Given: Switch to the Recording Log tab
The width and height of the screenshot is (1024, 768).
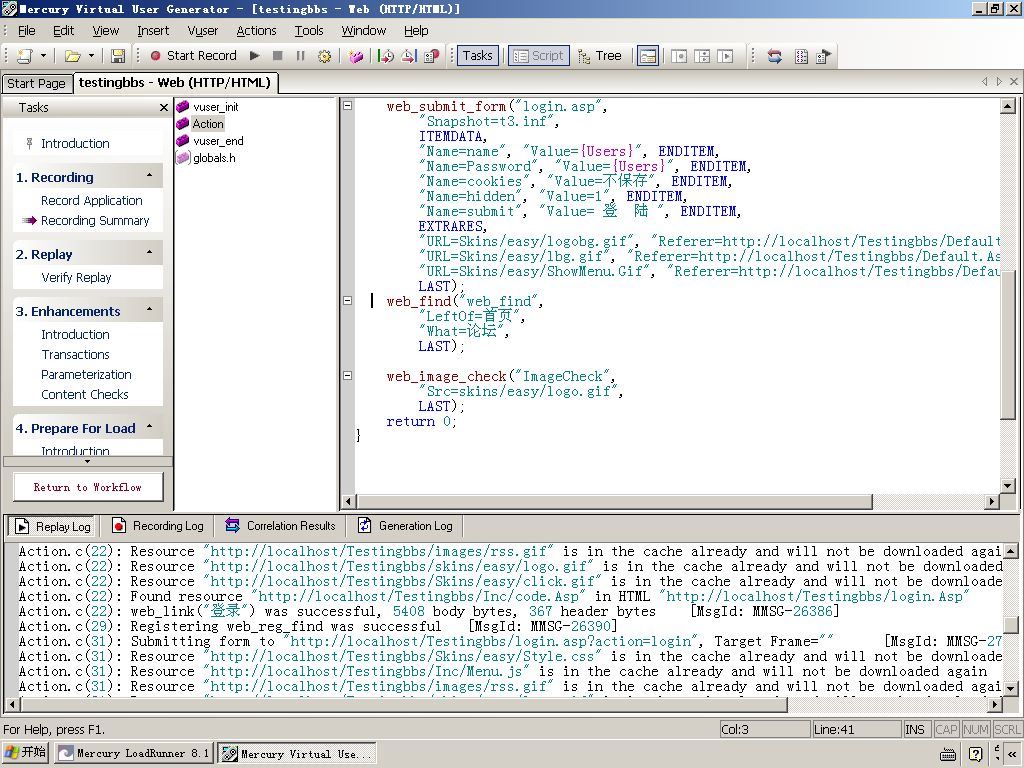Looking at the screenshot, I should (157, 526).
